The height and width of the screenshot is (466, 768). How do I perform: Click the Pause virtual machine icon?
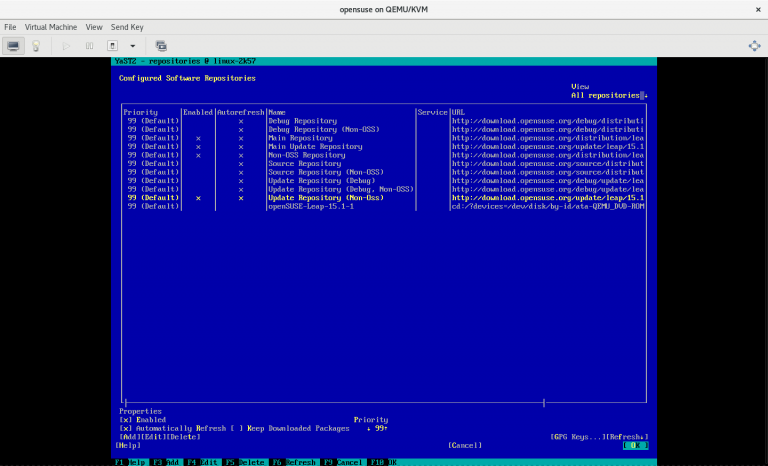pos(89,46)
